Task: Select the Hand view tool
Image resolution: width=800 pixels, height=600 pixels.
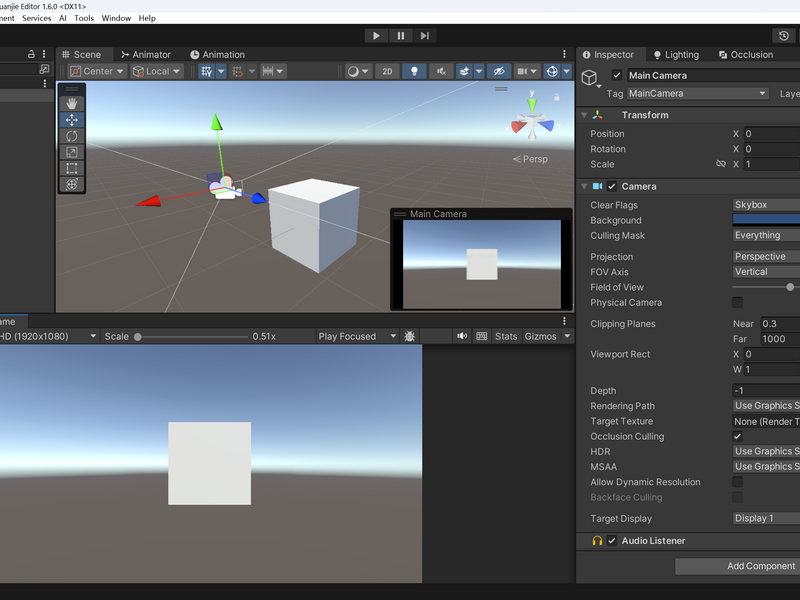Action: coord(71,104)
